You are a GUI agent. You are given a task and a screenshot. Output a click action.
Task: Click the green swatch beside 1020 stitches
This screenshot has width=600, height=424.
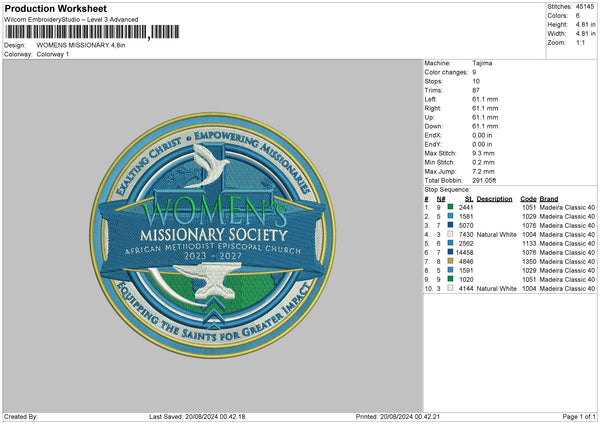tap(450, 279)
